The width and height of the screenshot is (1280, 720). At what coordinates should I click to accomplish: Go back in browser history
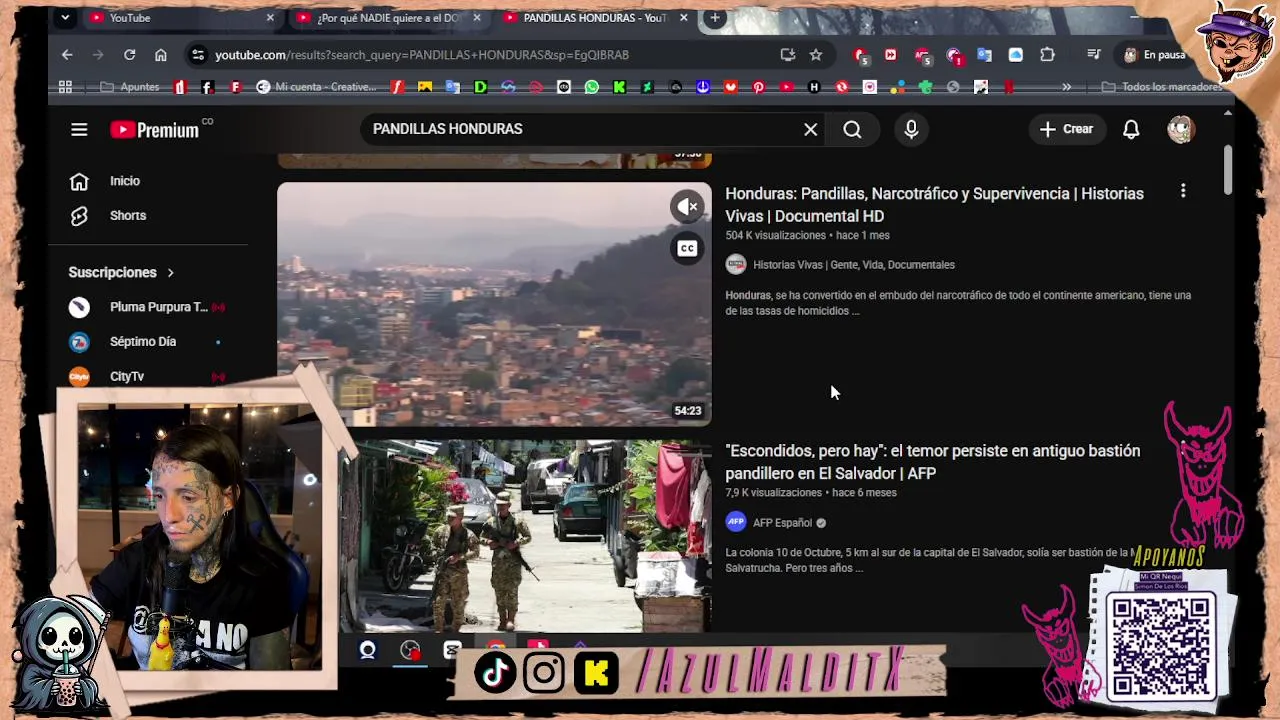67,55
